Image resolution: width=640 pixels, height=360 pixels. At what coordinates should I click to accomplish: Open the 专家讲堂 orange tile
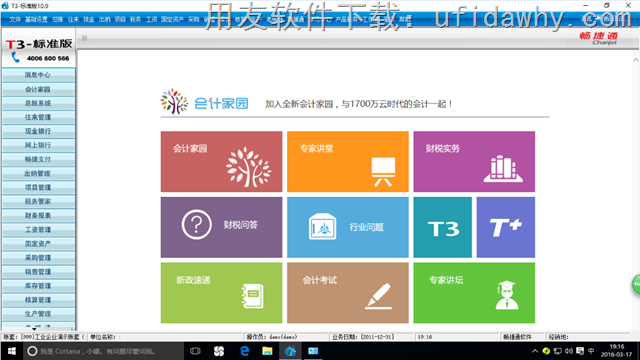(348, 162)
